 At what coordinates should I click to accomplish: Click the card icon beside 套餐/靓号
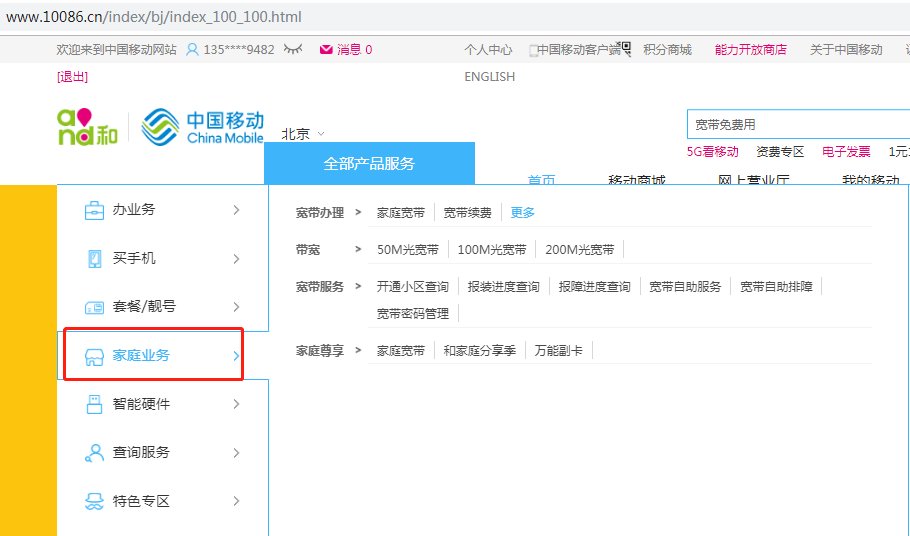(x=94, y=307)
